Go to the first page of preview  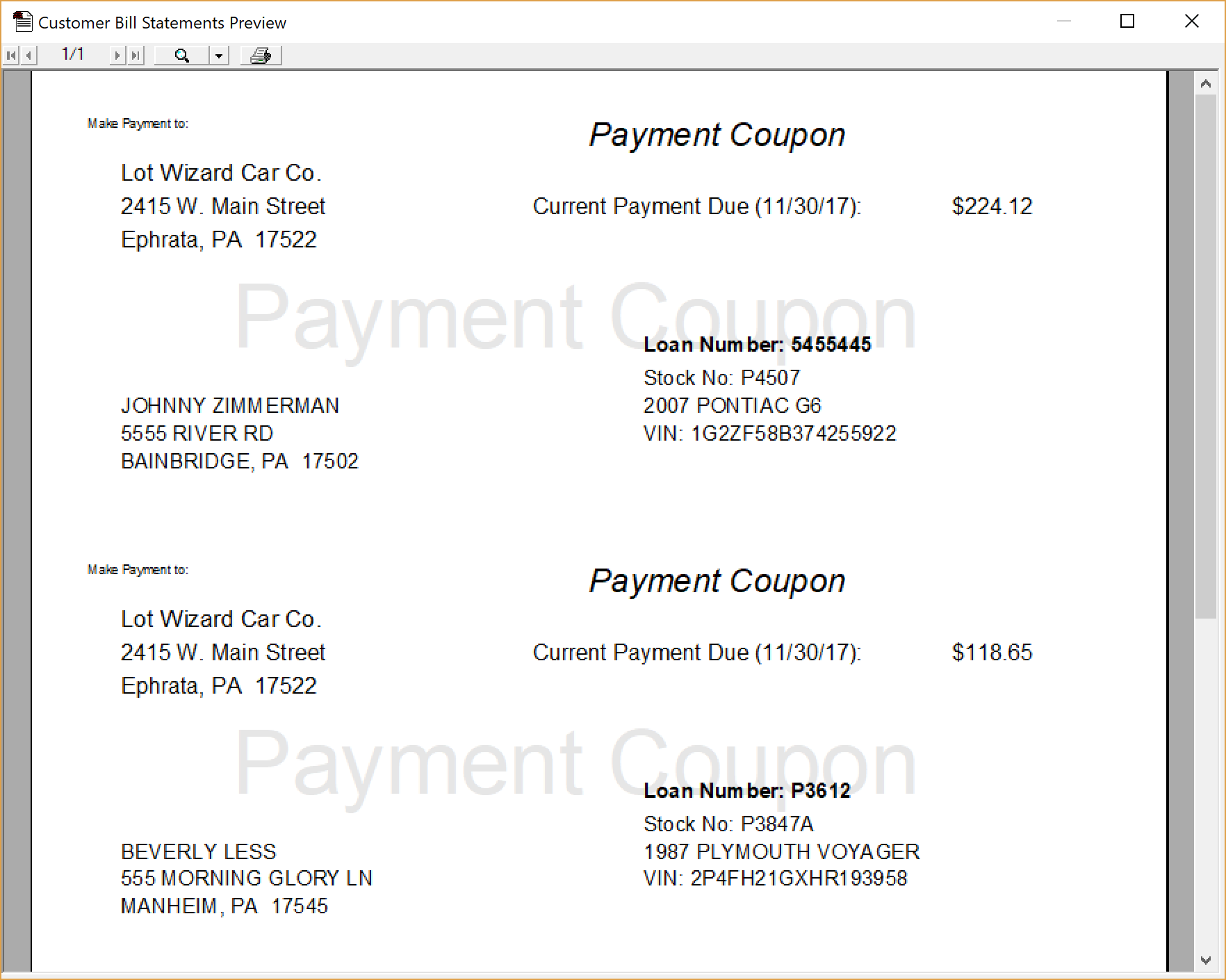(x=11, y=56)
